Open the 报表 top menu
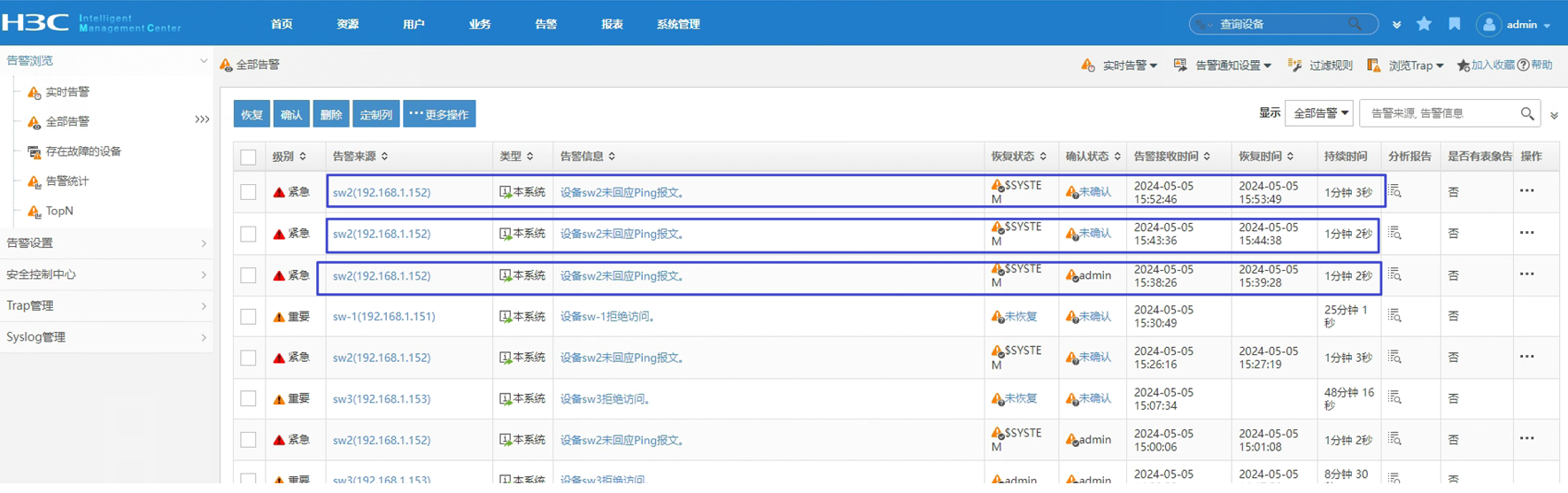The width and height of the screenshot is (1568, 493). 612,24
